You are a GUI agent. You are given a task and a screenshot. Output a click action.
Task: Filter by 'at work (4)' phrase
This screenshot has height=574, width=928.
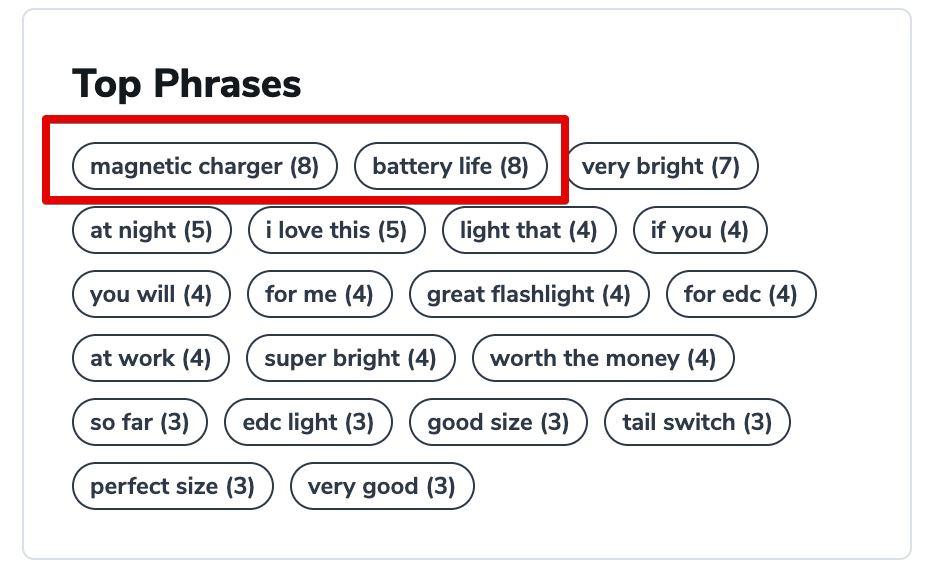(x=151, y=358)
